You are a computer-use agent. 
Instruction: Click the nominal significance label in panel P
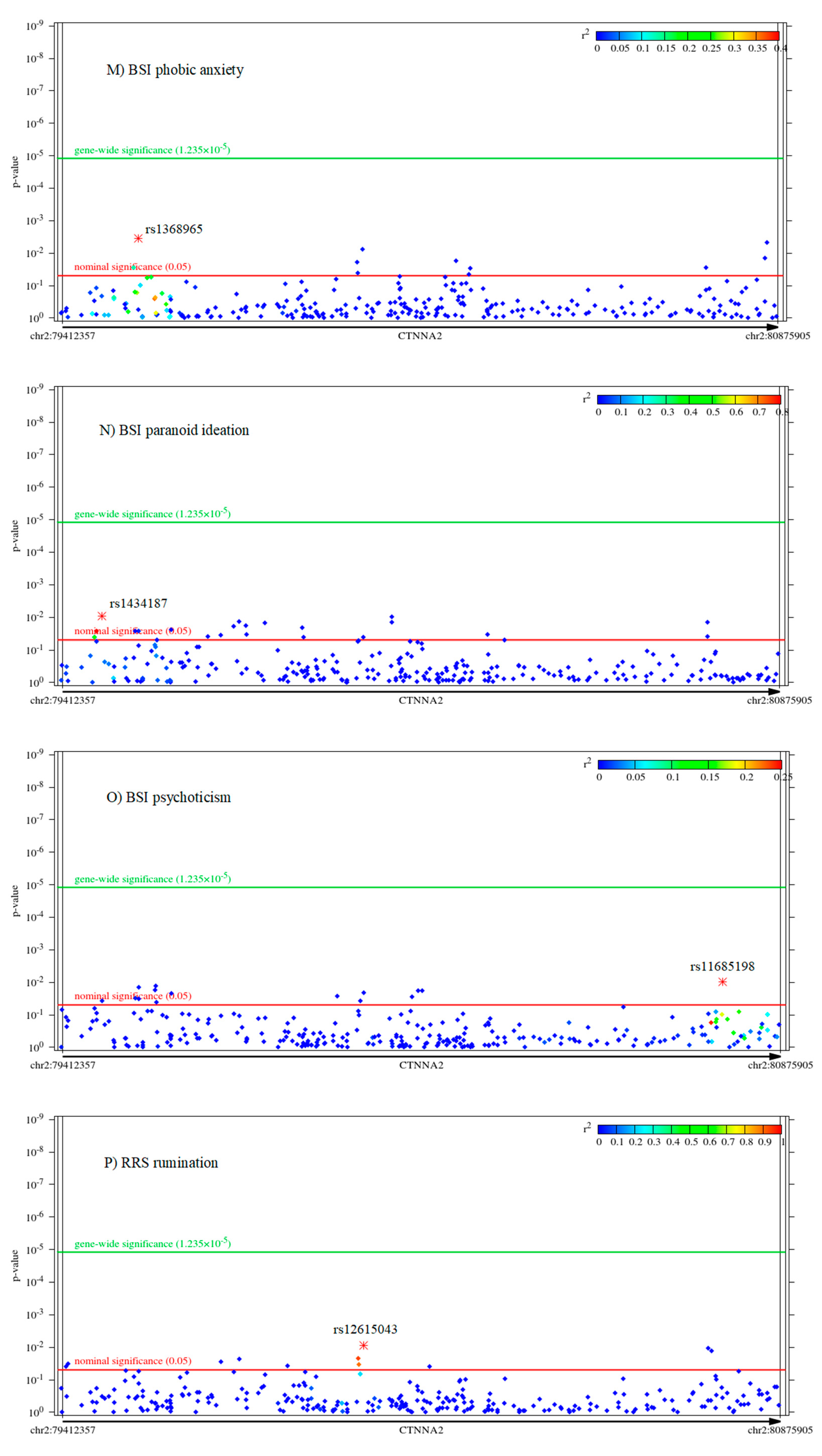[x=133, y=1361]
